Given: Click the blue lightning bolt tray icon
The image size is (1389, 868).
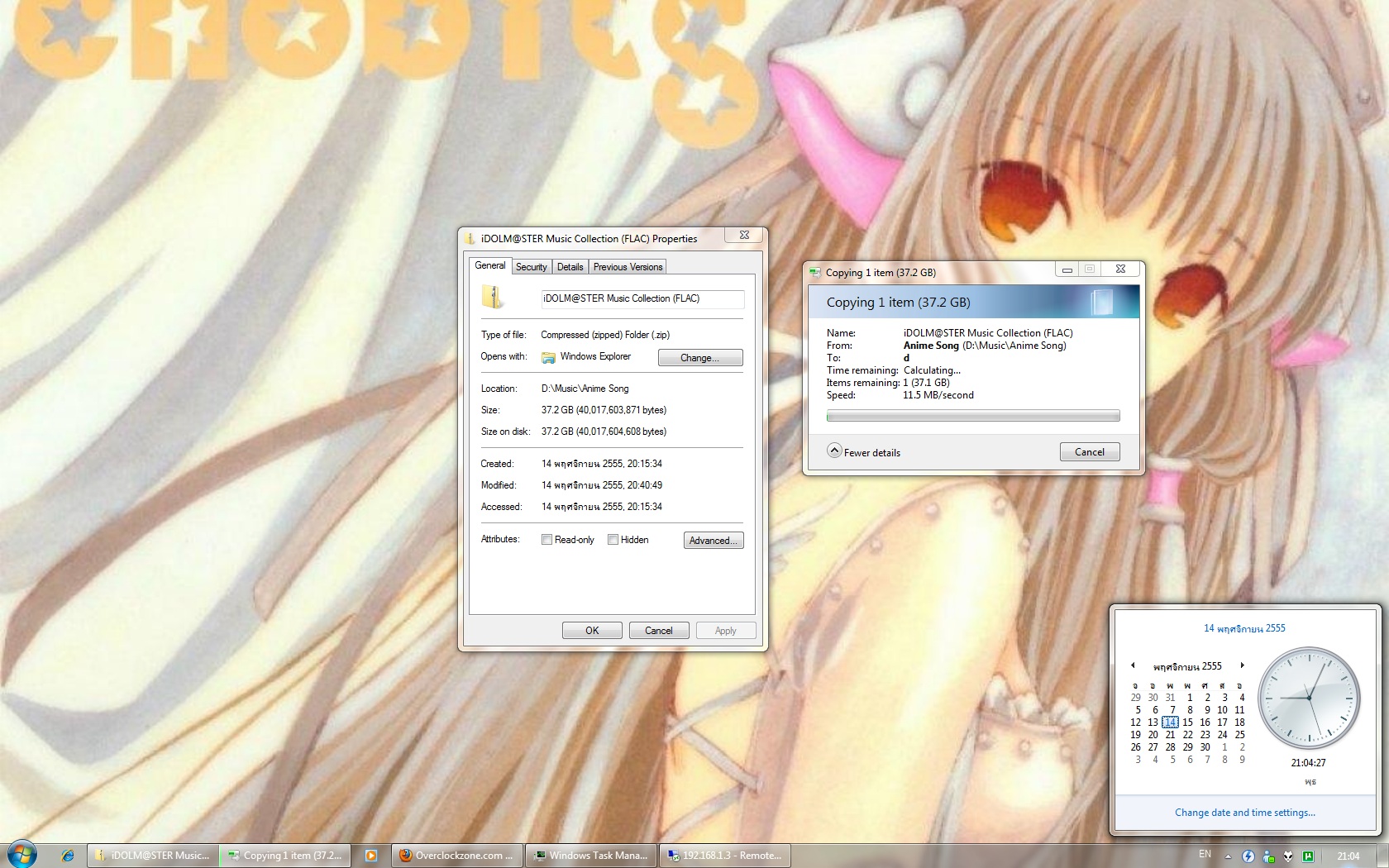Looking at the screenshot, I should click(1248, 856).
